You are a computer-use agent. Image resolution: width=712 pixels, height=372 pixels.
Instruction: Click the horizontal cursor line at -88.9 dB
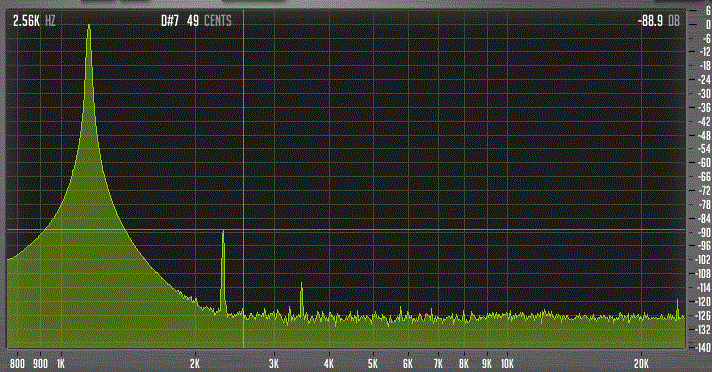click(x=346, y=230)
